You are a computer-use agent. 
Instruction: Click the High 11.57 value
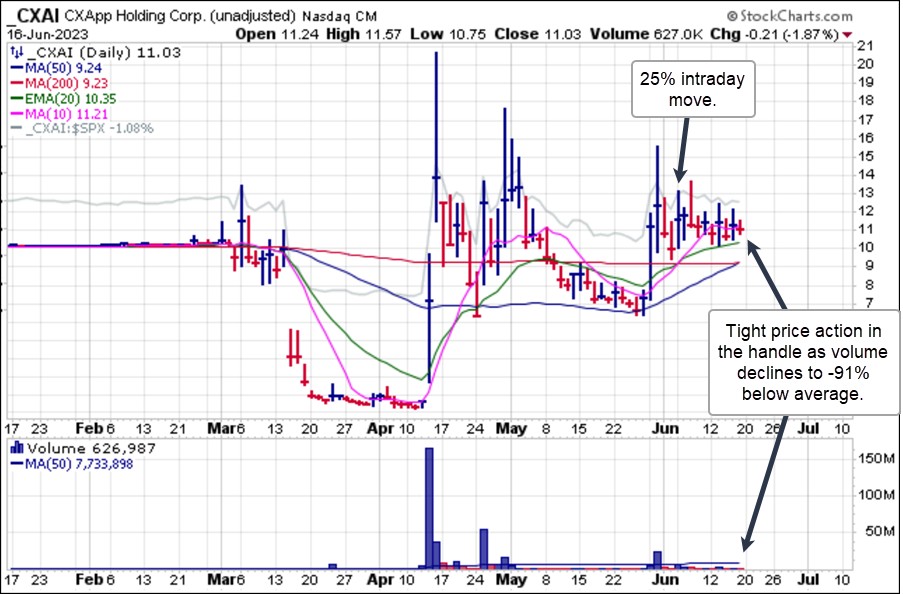[x=363, y=34]
